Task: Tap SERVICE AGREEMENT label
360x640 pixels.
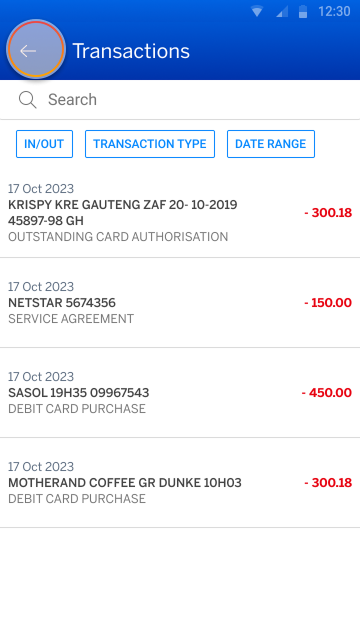Action: 71,319
